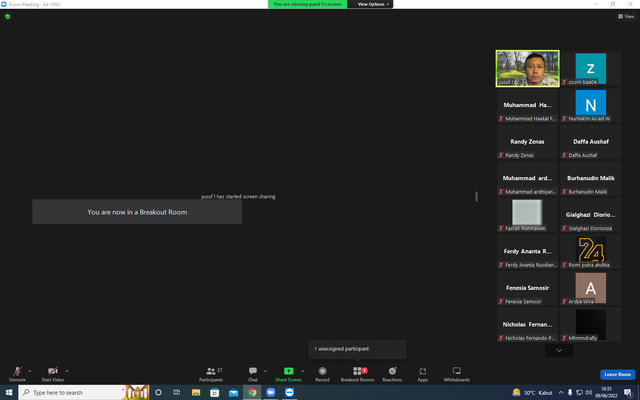Image resolution: width=640 pixels, height=400 pixels.
Task: Open File Explorer from the taskbar
Action: [x=196, y=392]
